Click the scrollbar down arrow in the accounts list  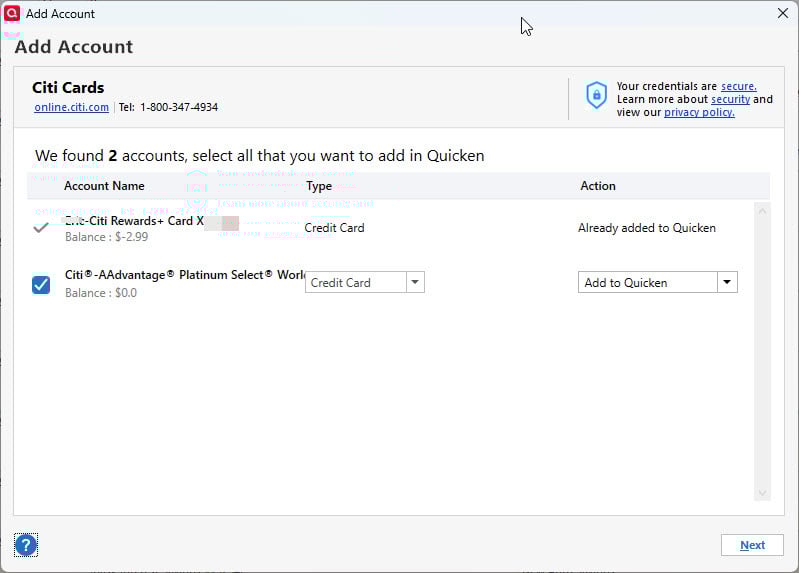(762, 493)
